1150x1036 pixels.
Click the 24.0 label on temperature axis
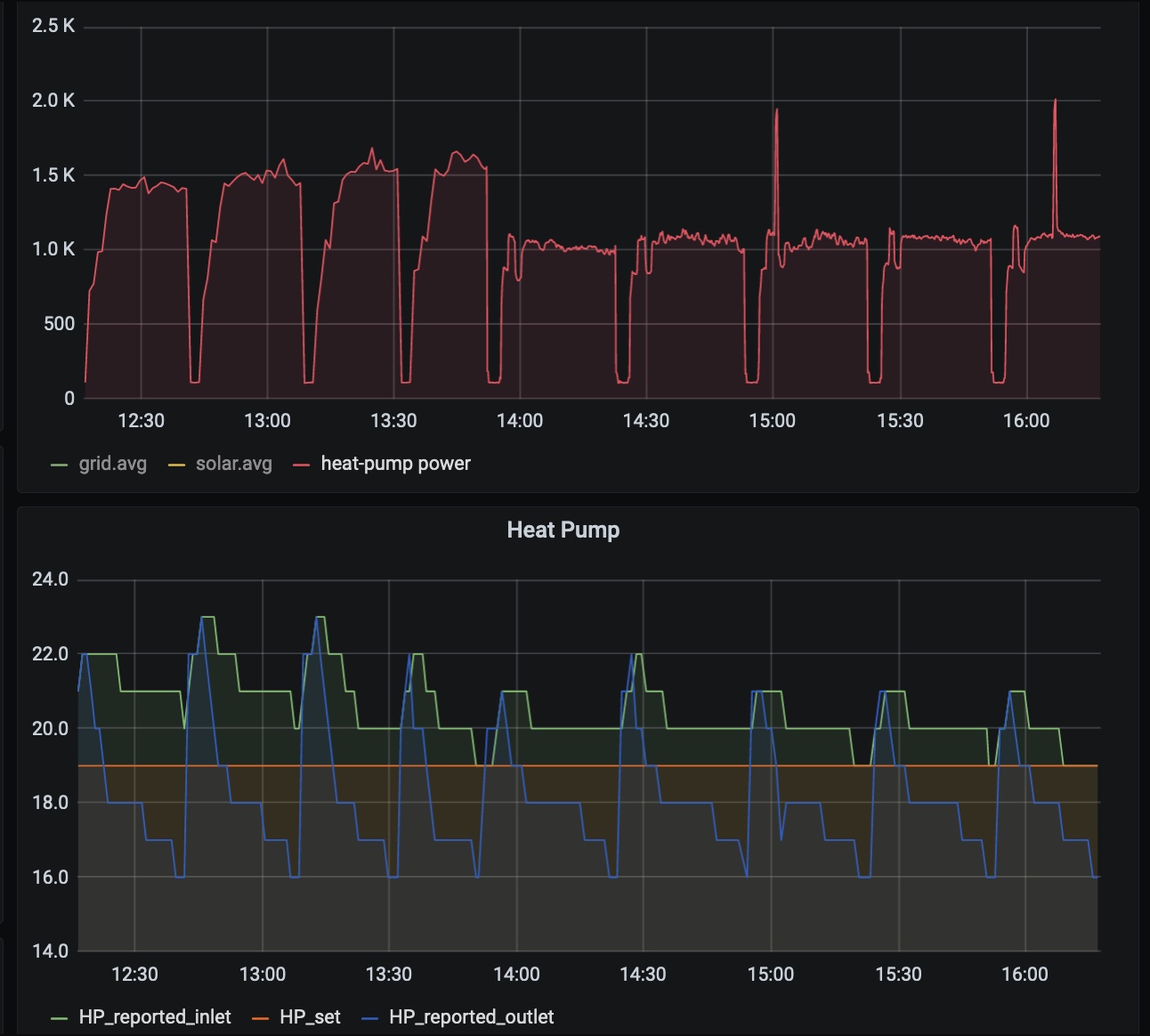coord(50,580)
